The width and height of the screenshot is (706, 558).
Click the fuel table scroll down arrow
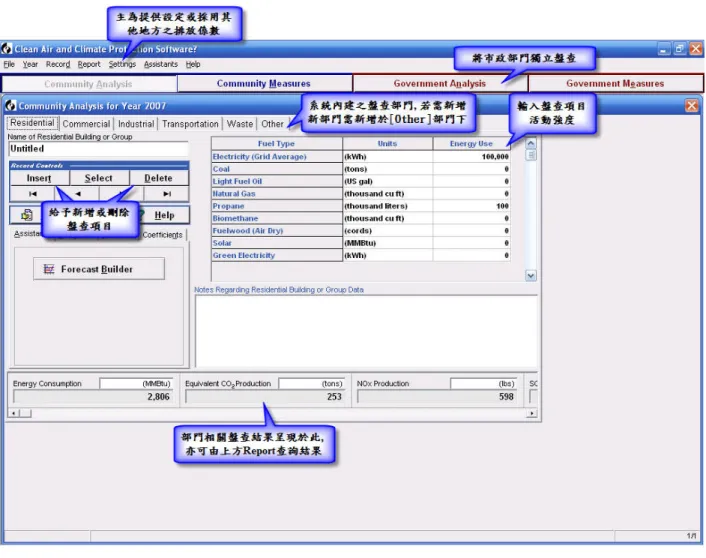[x=531, y=276]
